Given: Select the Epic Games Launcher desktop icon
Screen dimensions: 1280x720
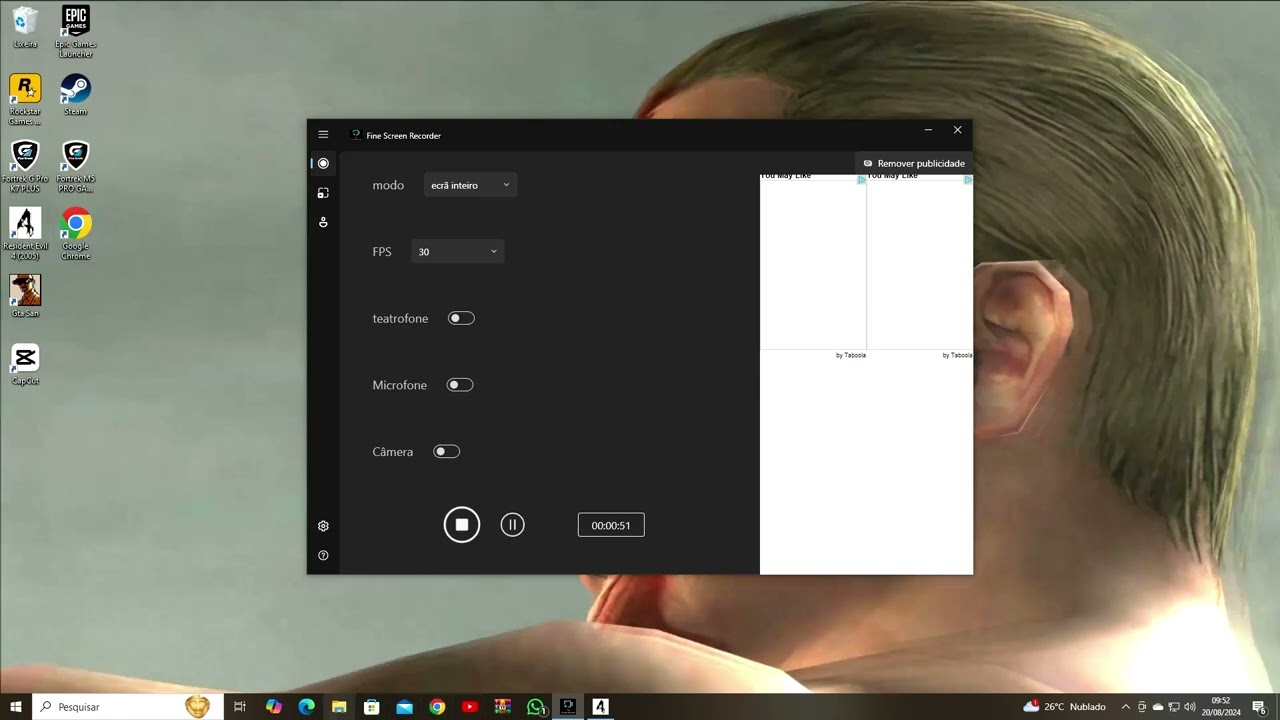Looking at the screenshot, I should [76, 32].
